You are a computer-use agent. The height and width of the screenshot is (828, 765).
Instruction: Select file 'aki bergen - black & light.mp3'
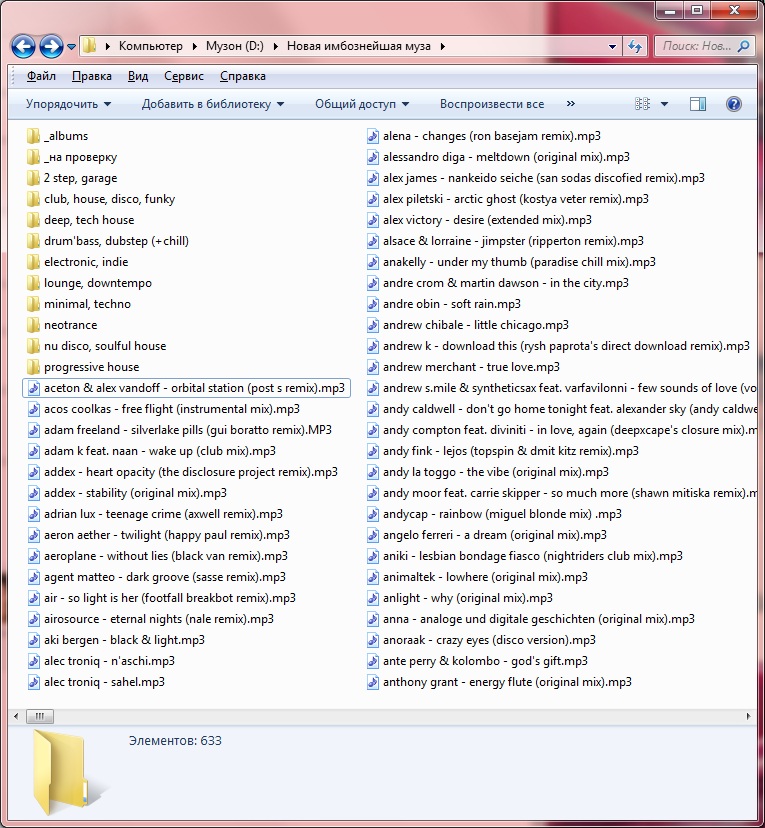(124, 640)
